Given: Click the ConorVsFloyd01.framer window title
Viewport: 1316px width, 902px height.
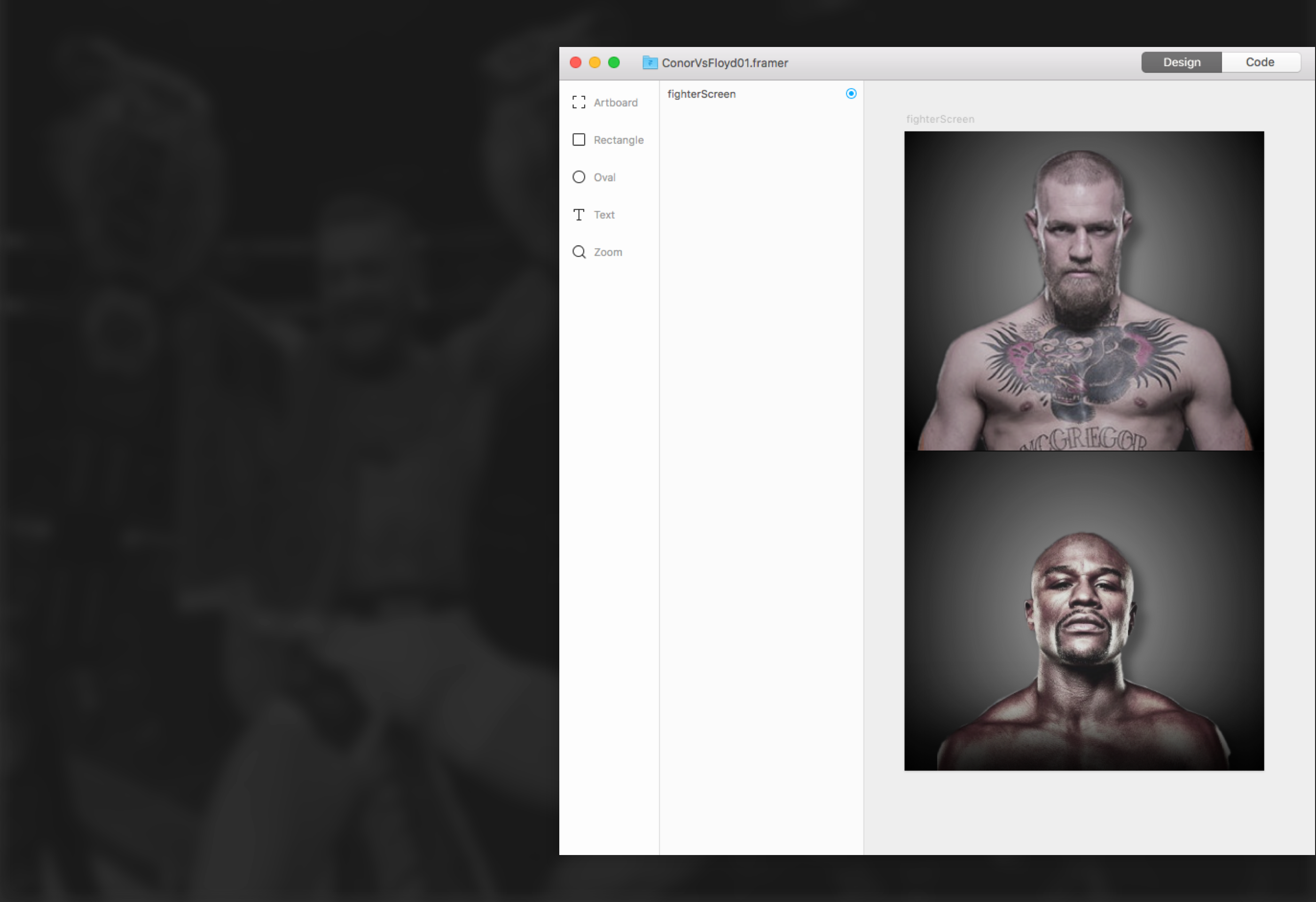Looking at the screenshot, I should [725, 63].
